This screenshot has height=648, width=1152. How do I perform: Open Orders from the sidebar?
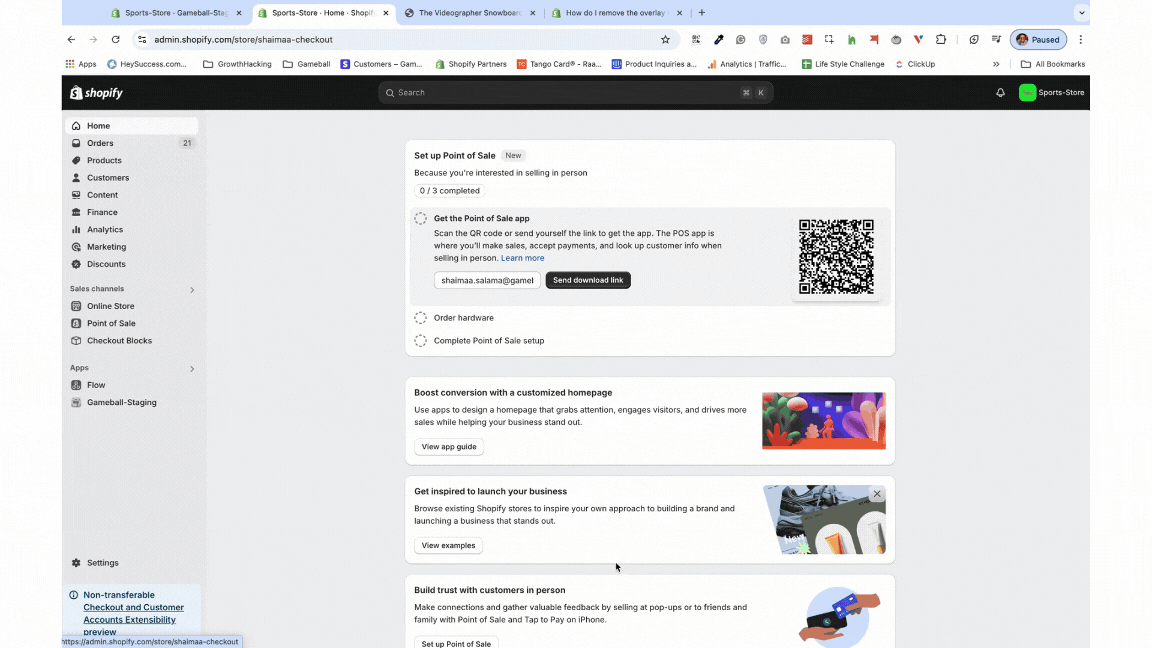(99, 142)
